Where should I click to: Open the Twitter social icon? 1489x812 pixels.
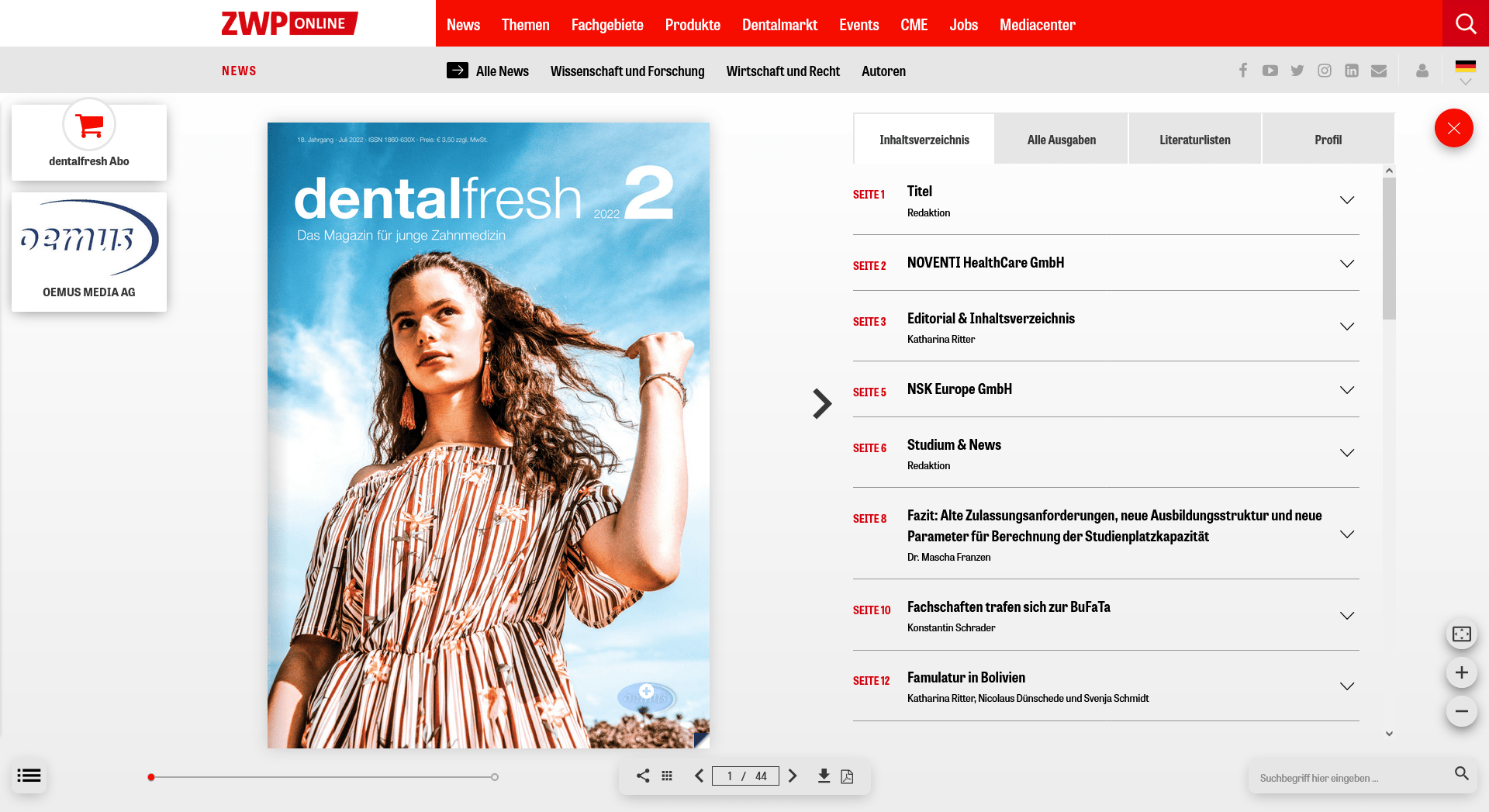click(1297, 71)
